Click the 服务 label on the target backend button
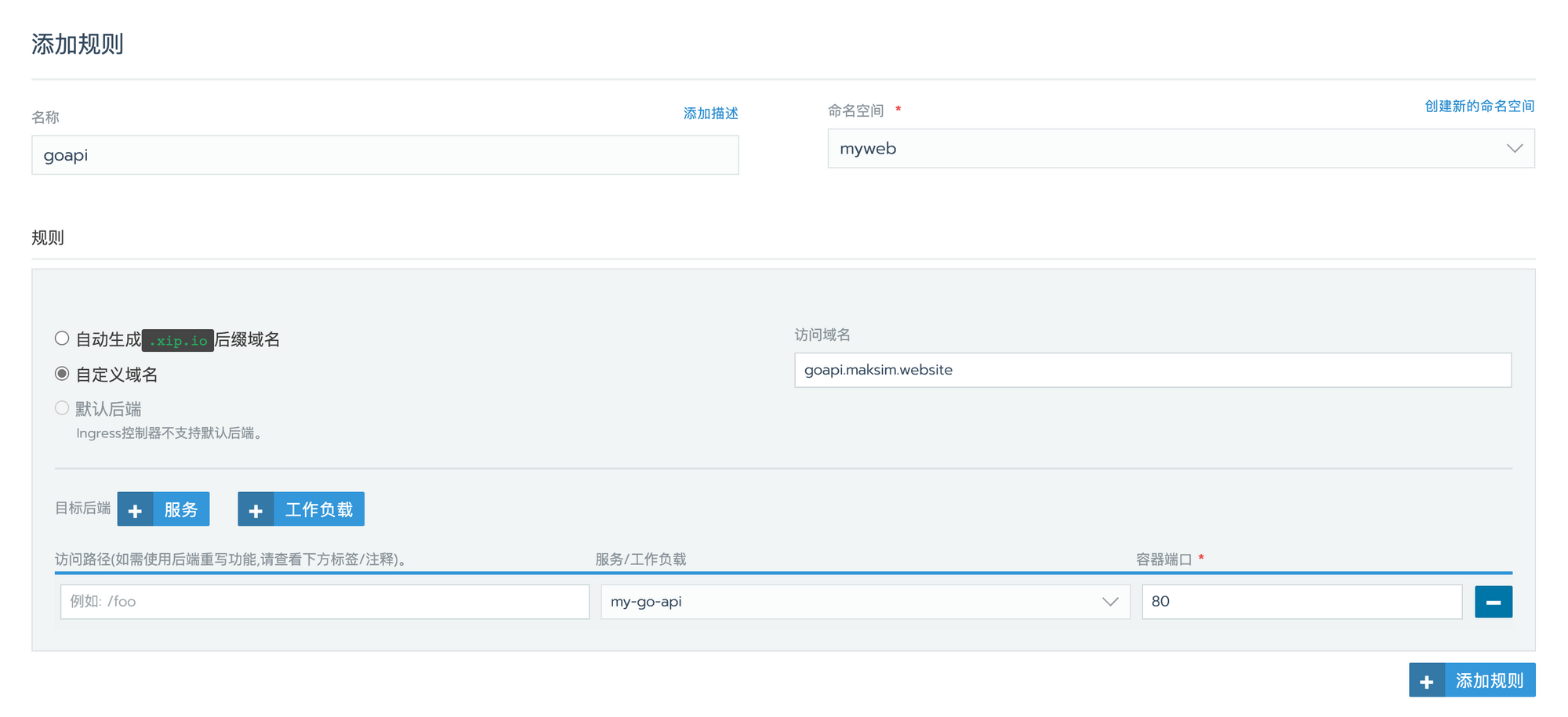 tap(181, 510)
